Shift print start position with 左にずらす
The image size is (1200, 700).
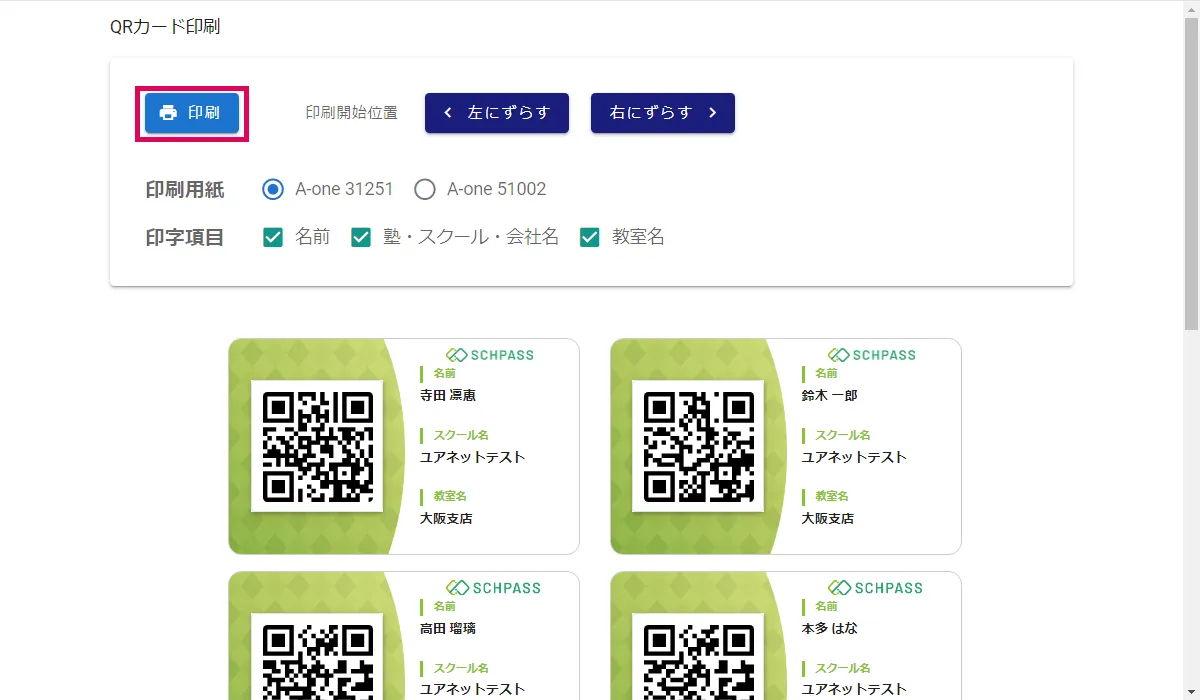497,113
